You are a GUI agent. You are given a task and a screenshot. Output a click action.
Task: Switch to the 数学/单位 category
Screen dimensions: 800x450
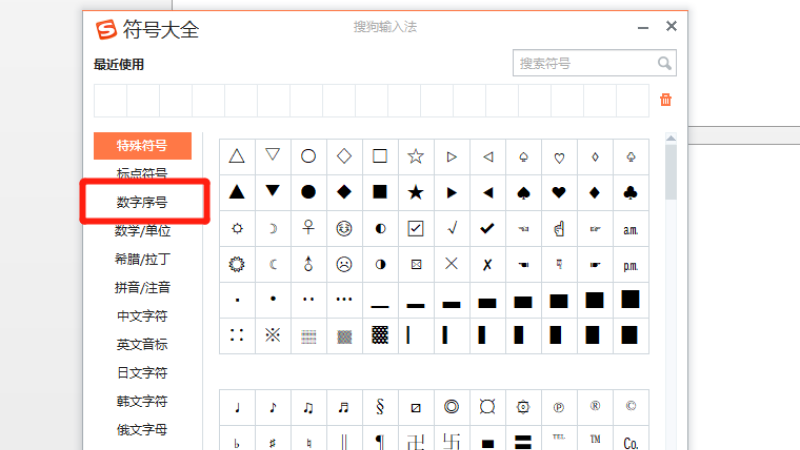(x=142, y=231)
